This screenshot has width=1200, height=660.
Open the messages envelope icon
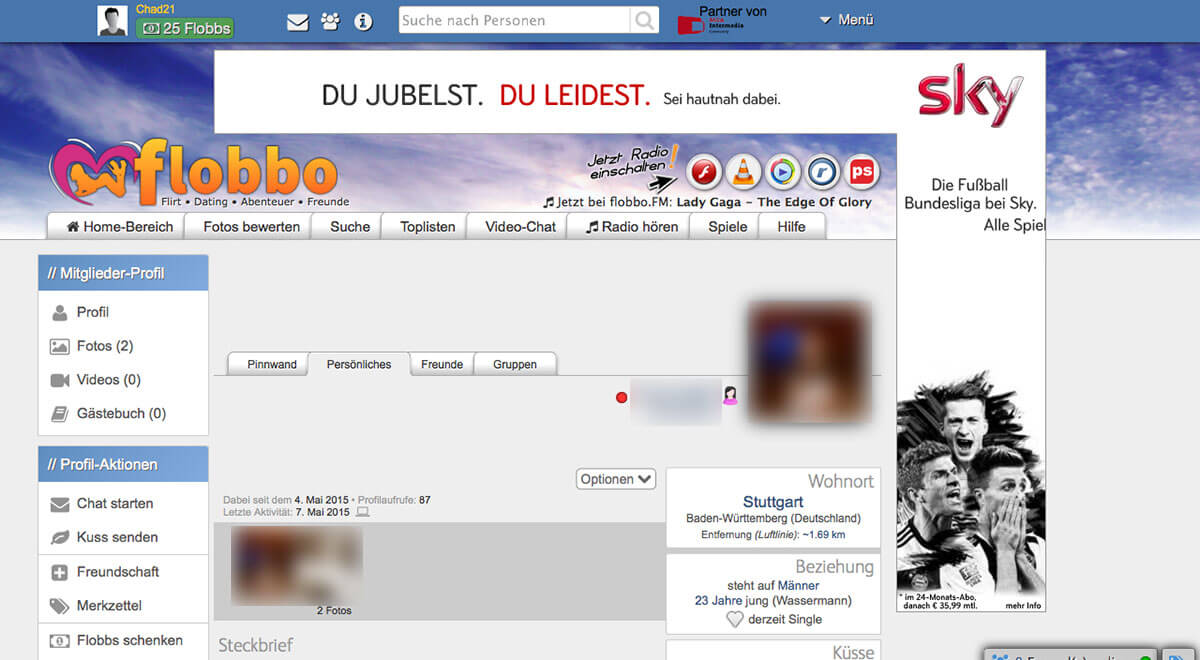click(x=297, y=22)
